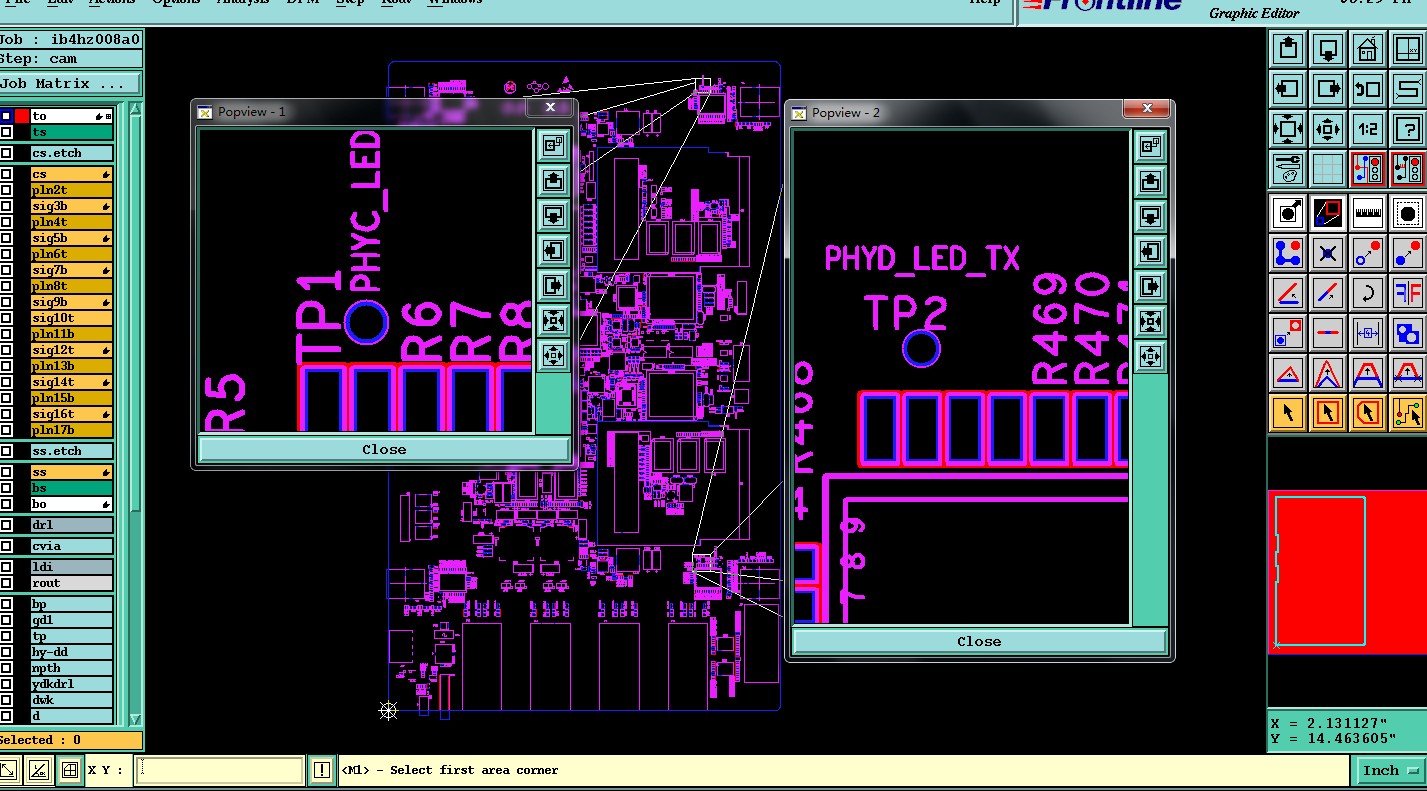Choose the rectangle-area select pointer
This screenshot has height=791, width=1427.
click(1327, 412)
